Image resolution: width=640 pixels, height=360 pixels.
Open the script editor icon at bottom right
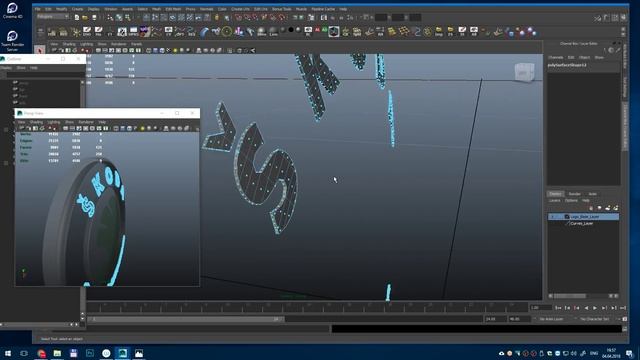pos(624,328)
